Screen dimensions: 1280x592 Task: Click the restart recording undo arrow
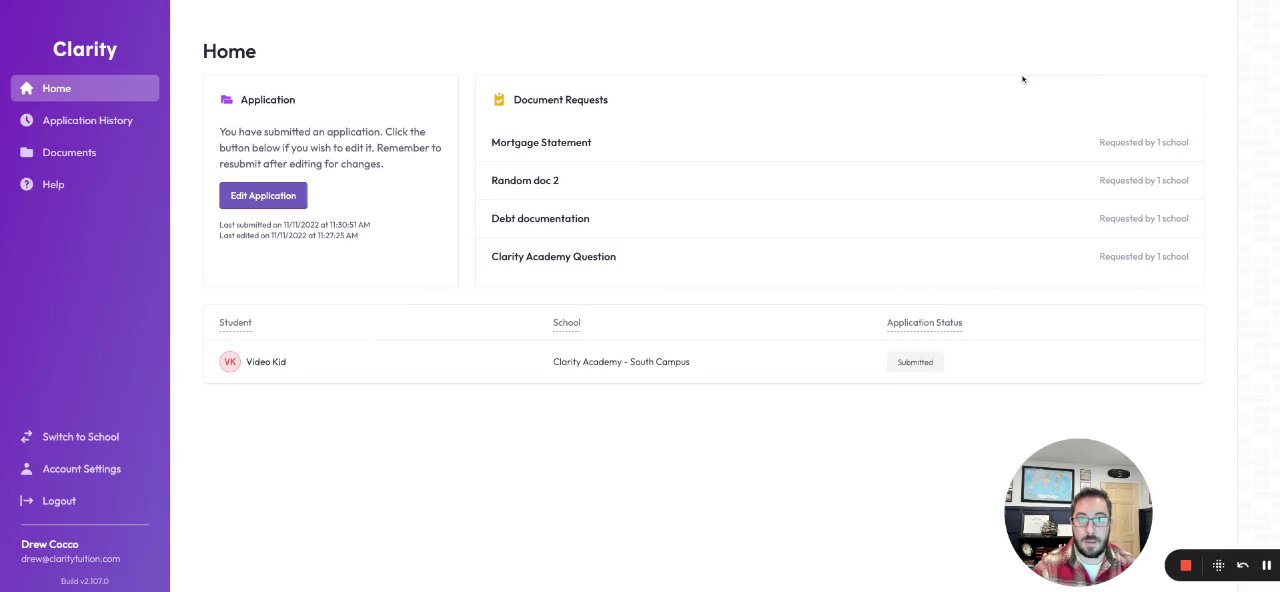pyautogui.click(x=1242, y=565)
